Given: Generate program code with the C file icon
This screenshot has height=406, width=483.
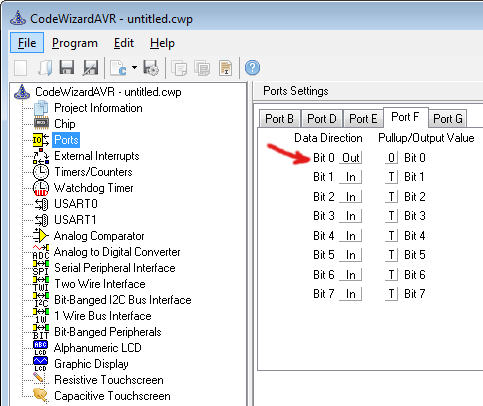Looking at the screenshot, I should click(118, 68).
